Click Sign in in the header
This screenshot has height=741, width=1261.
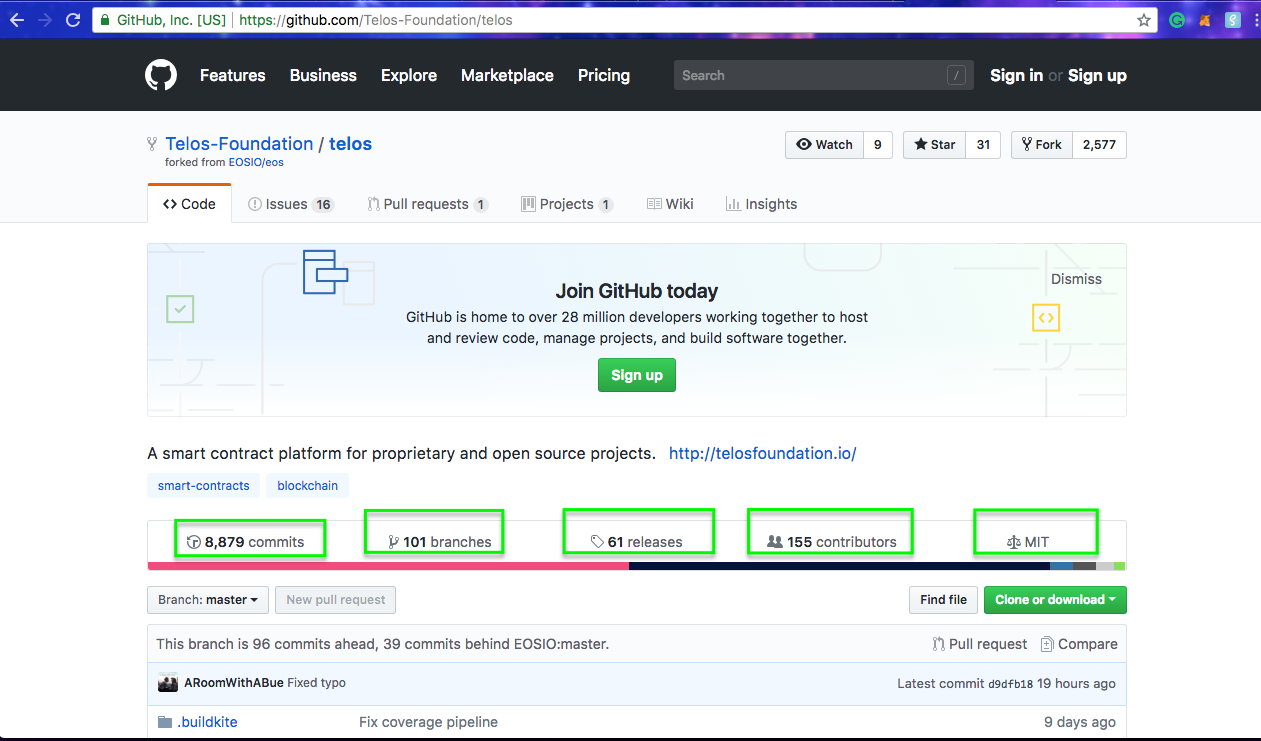[1016, 75]
